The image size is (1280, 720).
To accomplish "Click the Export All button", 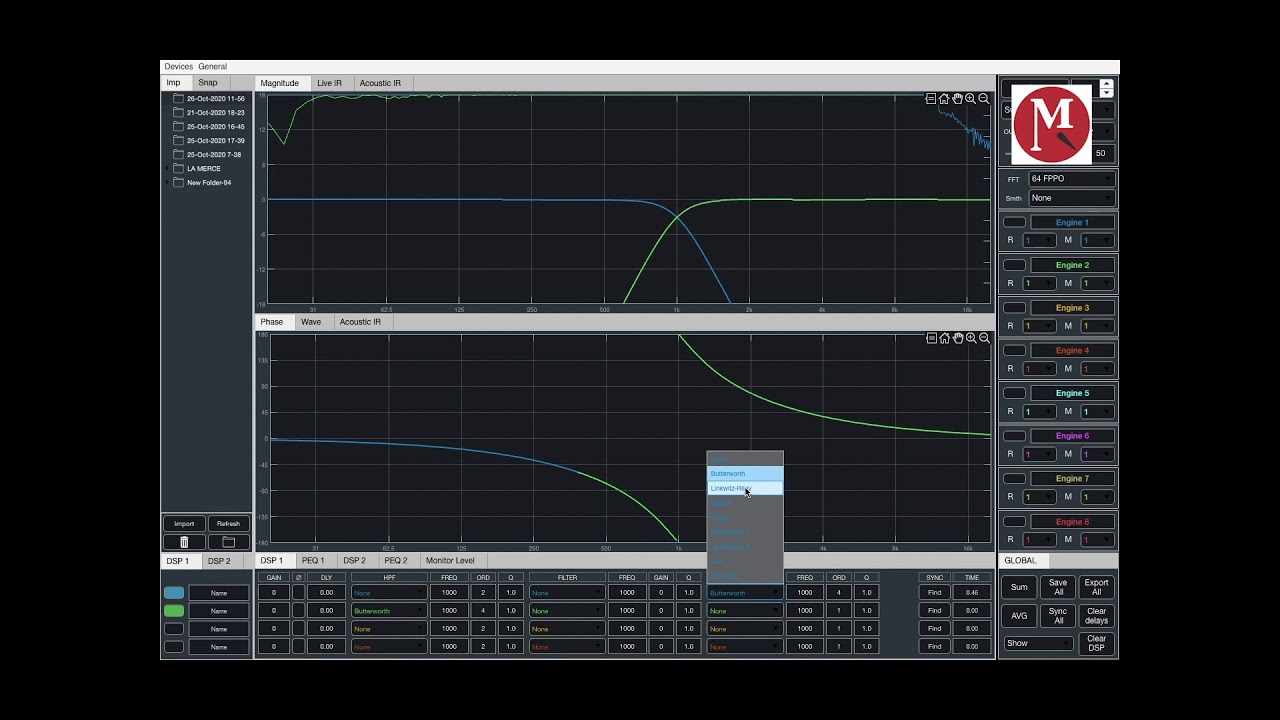I will [1096, 587].
